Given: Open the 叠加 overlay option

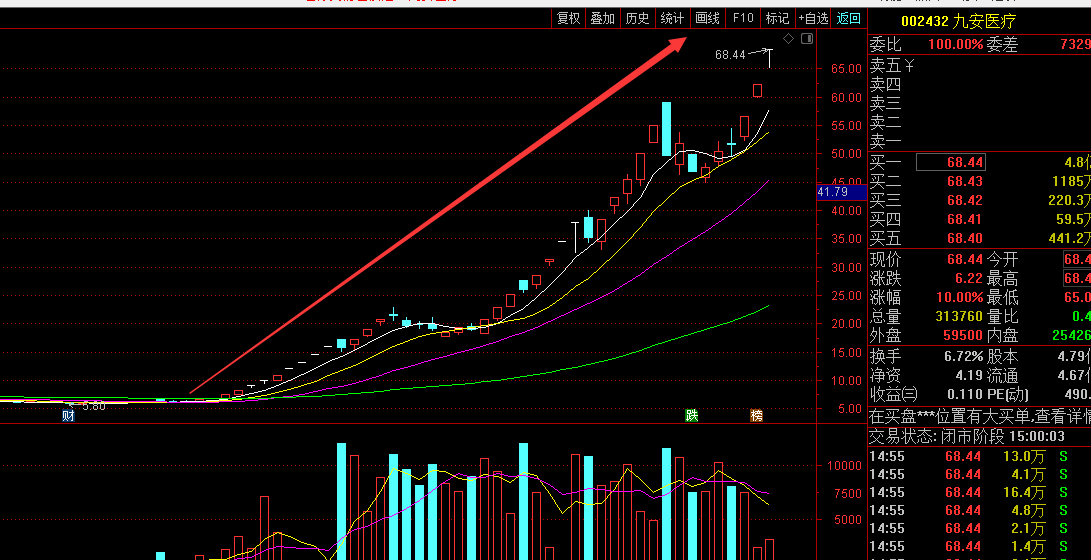Looking at the screenshot, I should 602,18.
